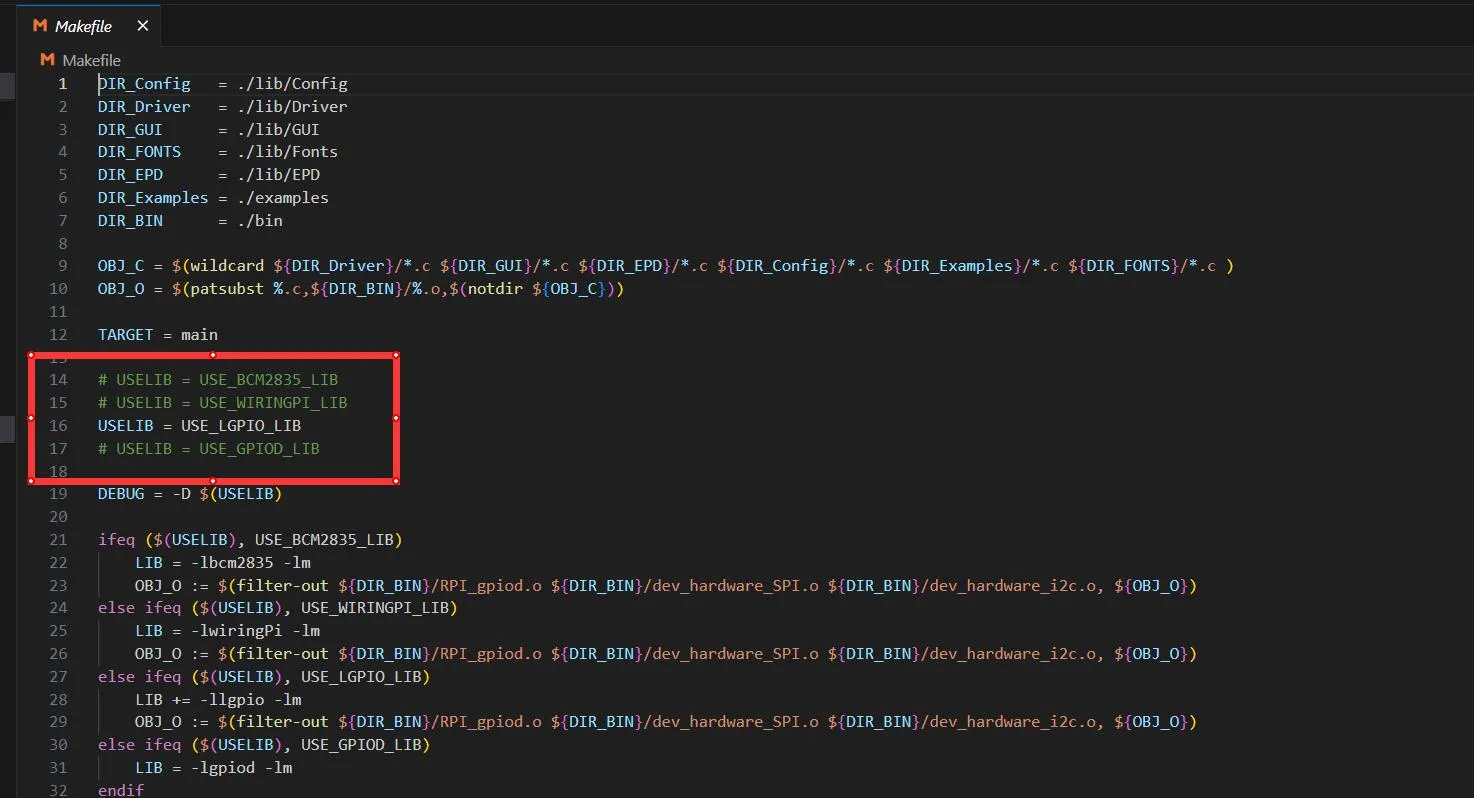Click the active USELIB = USE_LGPIO_LIB line
The image size is (1474, 798).
[199, 426]
